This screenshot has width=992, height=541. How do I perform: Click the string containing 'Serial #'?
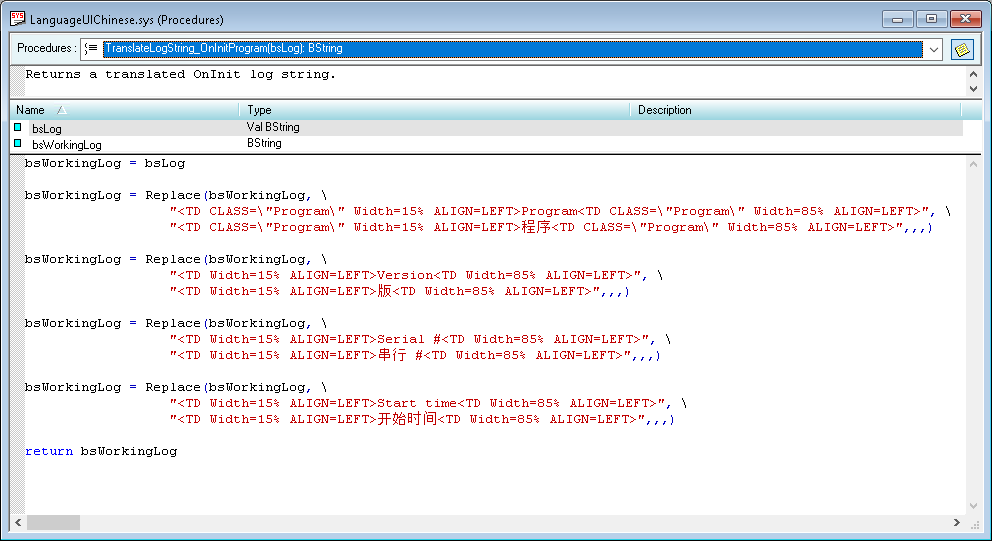pyautogui.click(x=412, y=339)
